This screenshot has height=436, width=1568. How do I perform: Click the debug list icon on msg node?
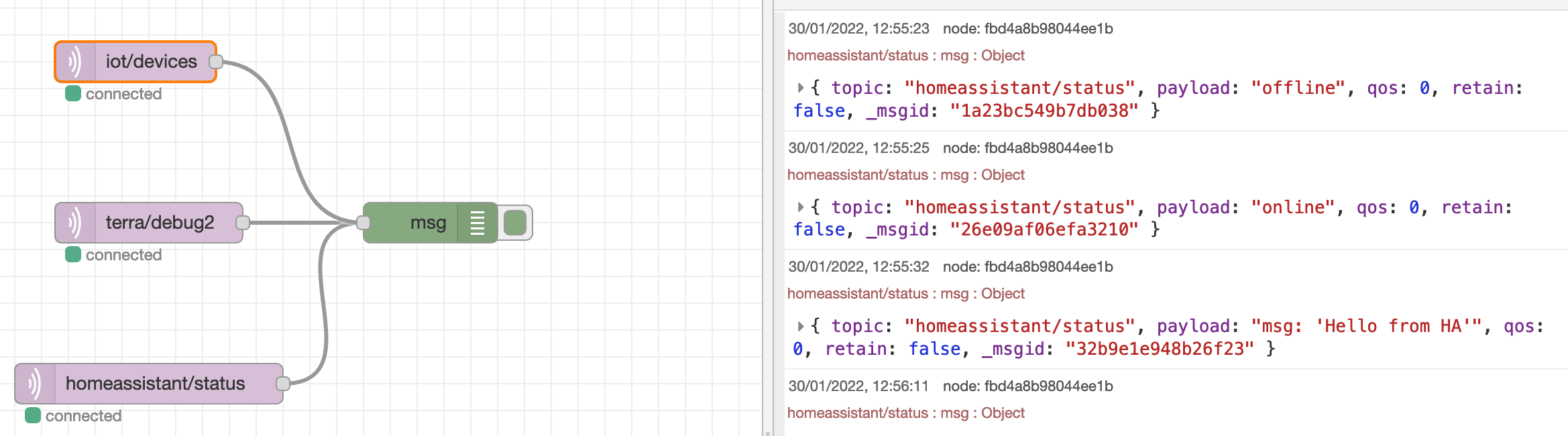click(x=477, y=223)
